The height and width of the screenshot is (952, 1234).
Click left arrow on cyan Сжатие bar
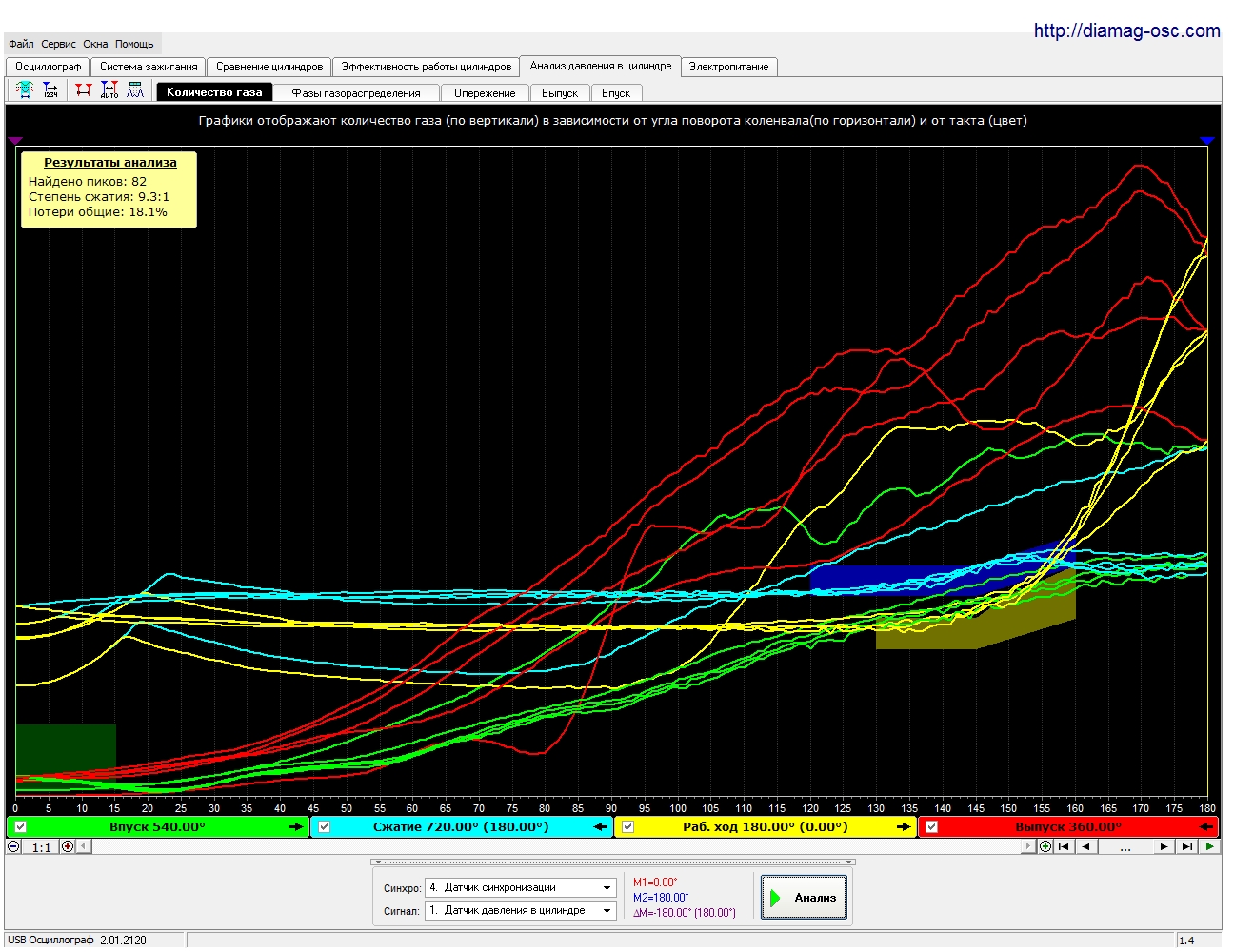pos(601,827)
